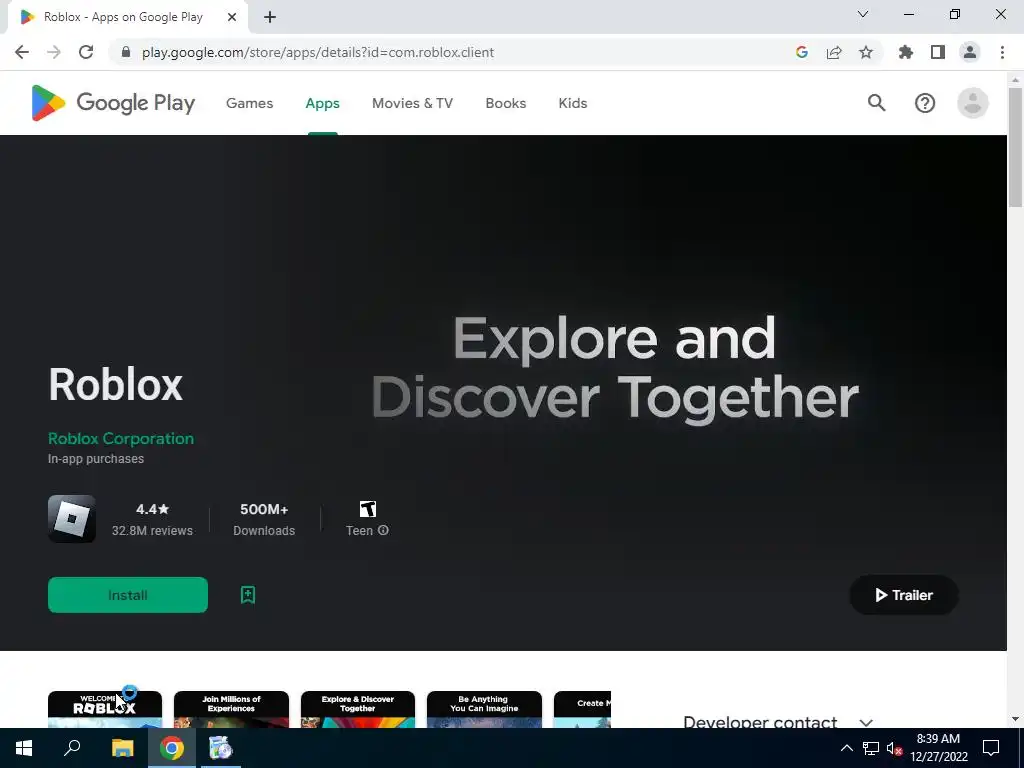Go to Movies & TV tab

coord(412,103)
